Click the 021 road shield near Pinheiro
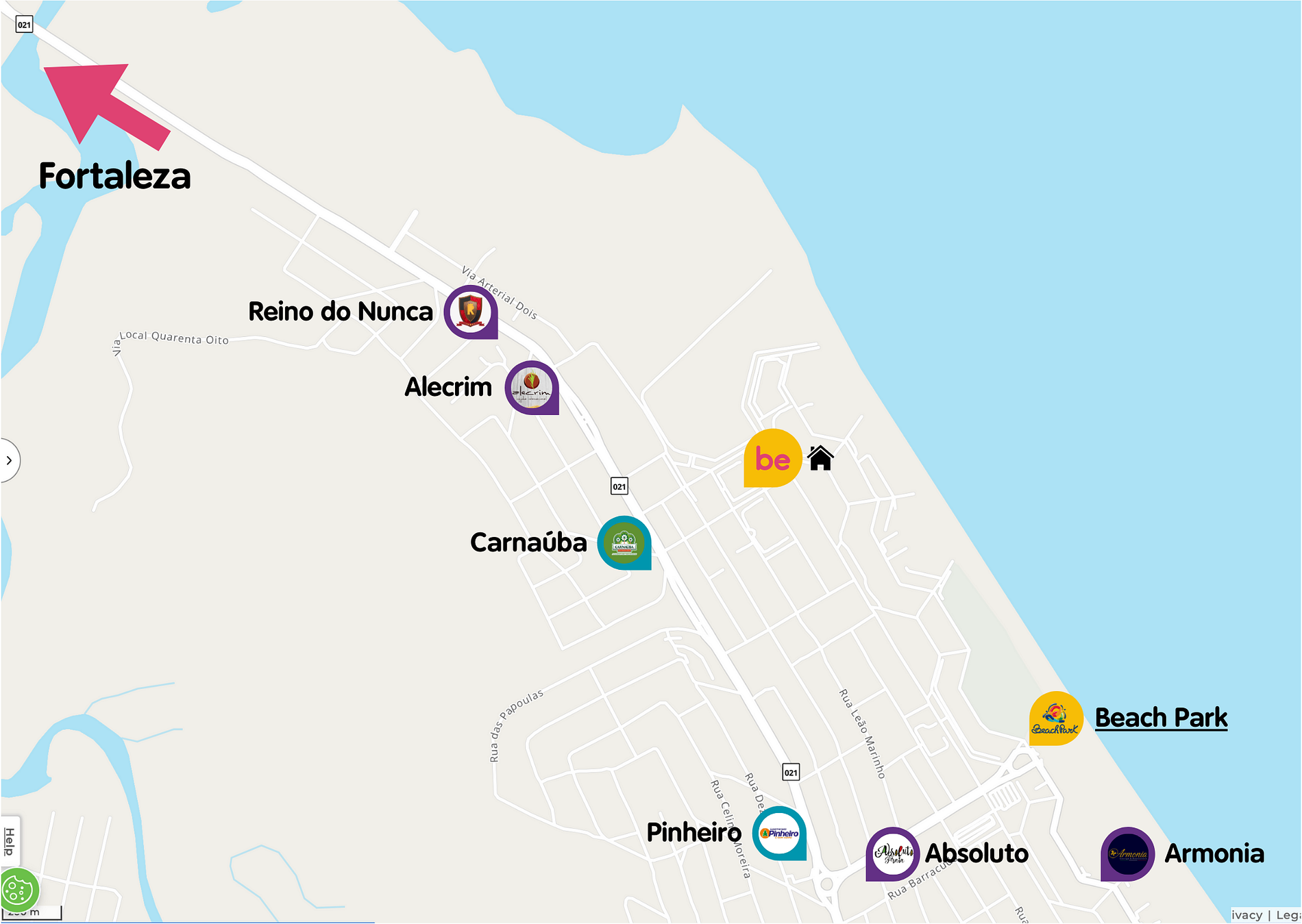 click(x=791, y=773)
